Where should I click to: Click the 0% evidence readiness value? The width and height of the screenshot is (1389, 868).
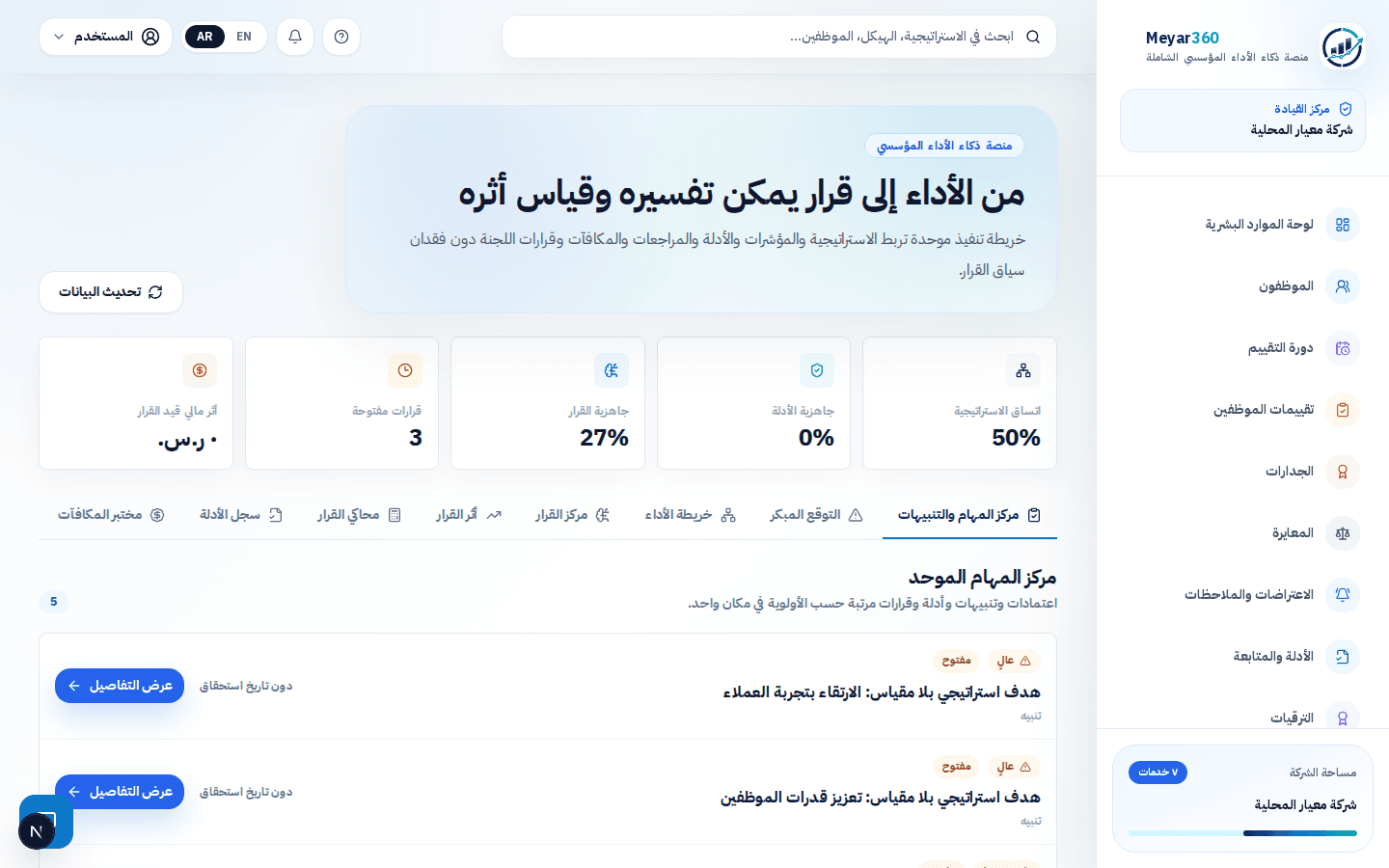tap(816, 438)
